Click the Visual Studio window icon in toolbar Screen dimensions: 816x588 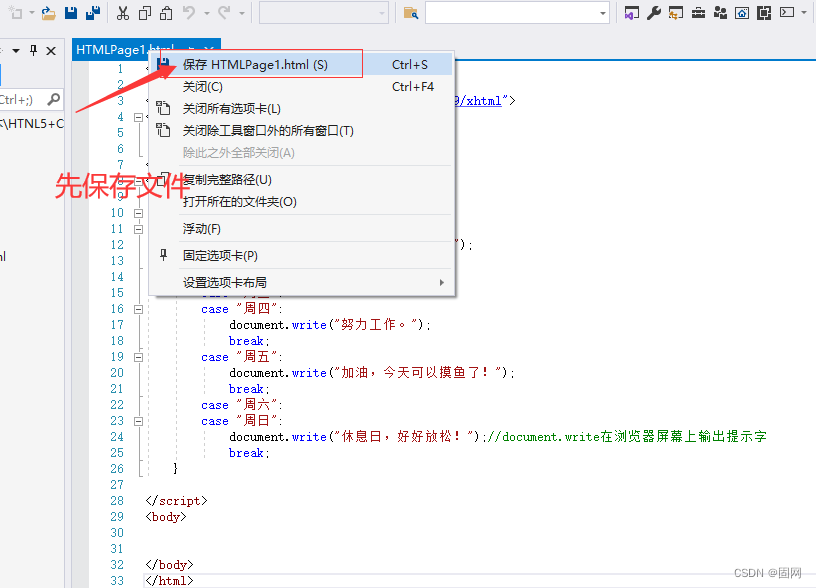[631, 13]
